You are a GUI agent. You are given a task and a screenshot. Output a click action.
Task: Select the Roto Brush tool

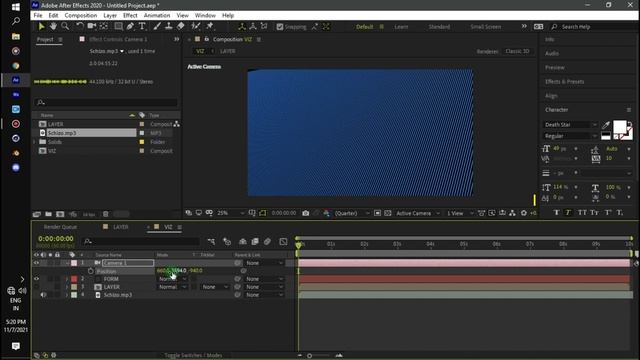(196, 27)
